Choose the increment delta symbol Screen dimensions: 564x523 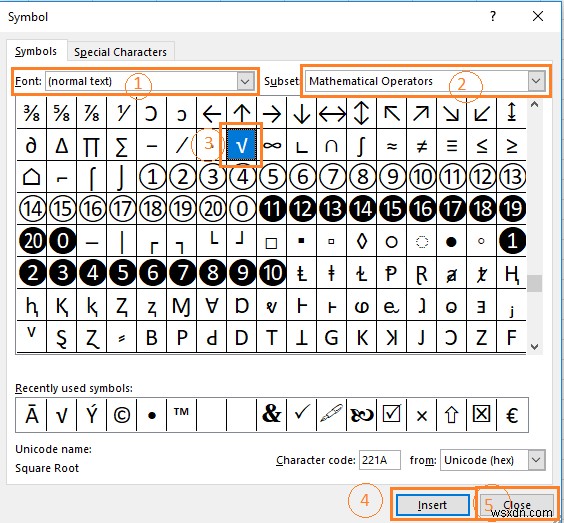pyautogui.click(x=62, y=145)
